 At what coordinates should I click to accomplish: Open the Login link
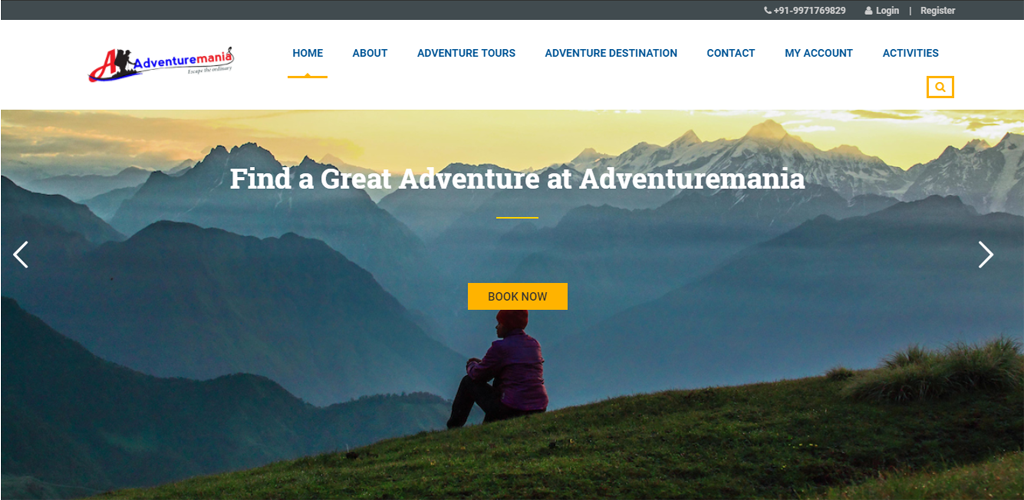tap(887, 10)
